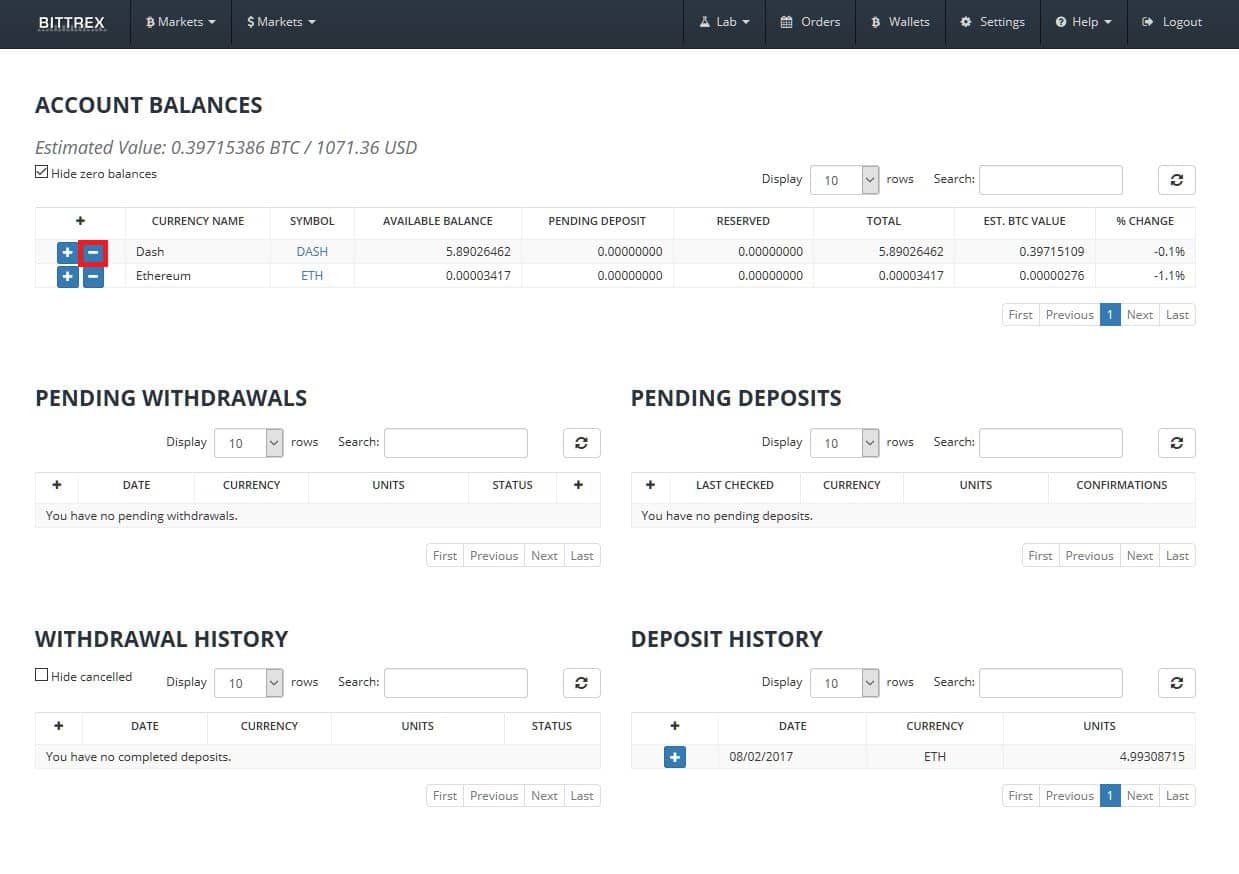Refresh the Pending Deposits list

(x=1176, y=442)
